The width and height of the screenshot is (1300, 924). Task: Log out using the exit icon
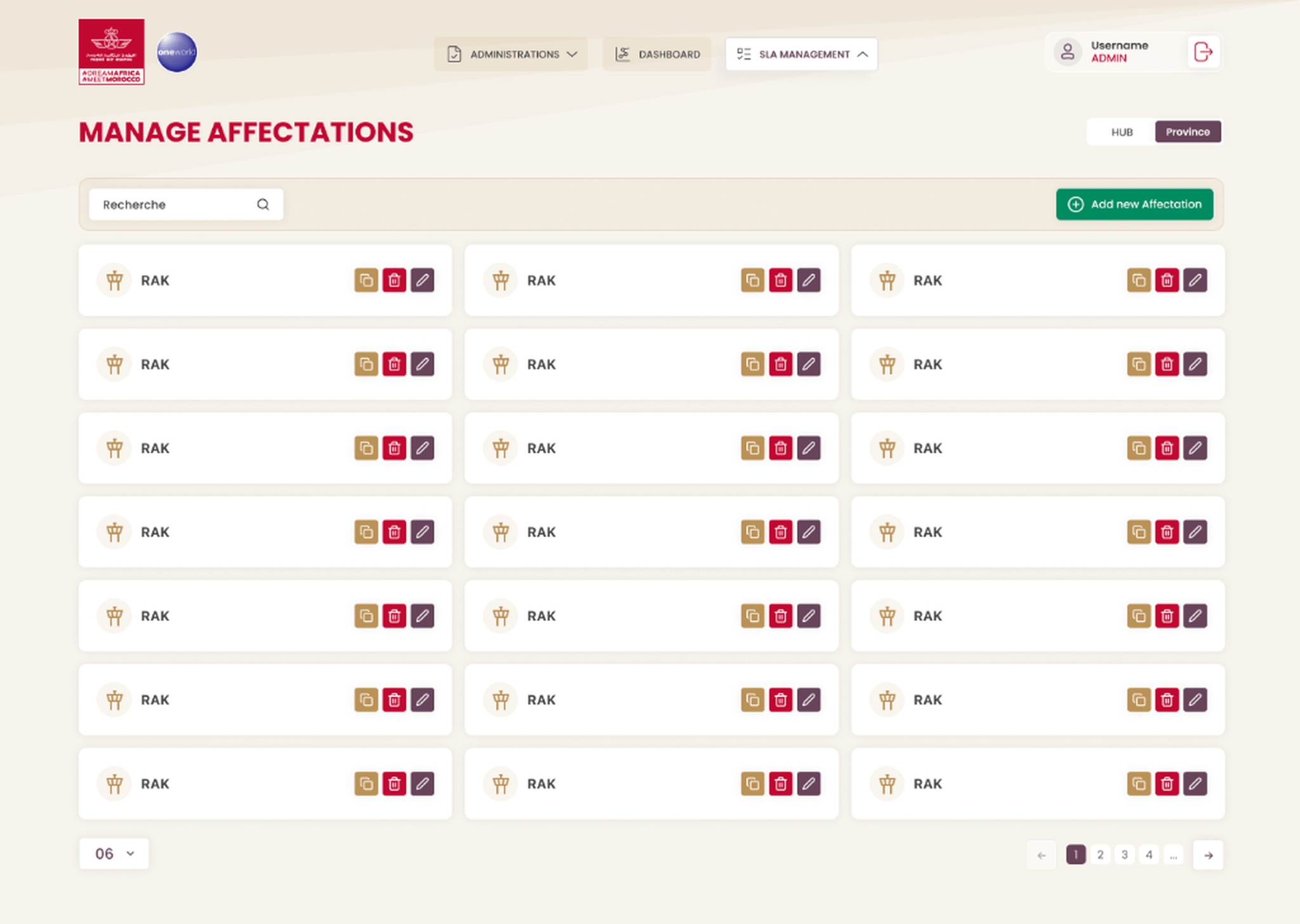click(1203, 51)
